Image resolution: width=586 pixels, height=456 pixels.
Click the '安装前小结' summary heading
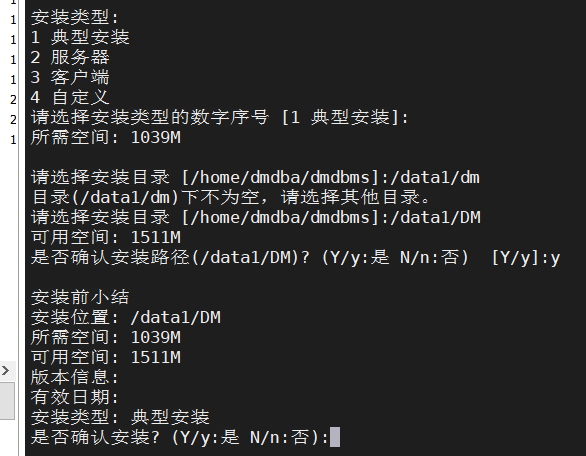[x=80, y=298]
